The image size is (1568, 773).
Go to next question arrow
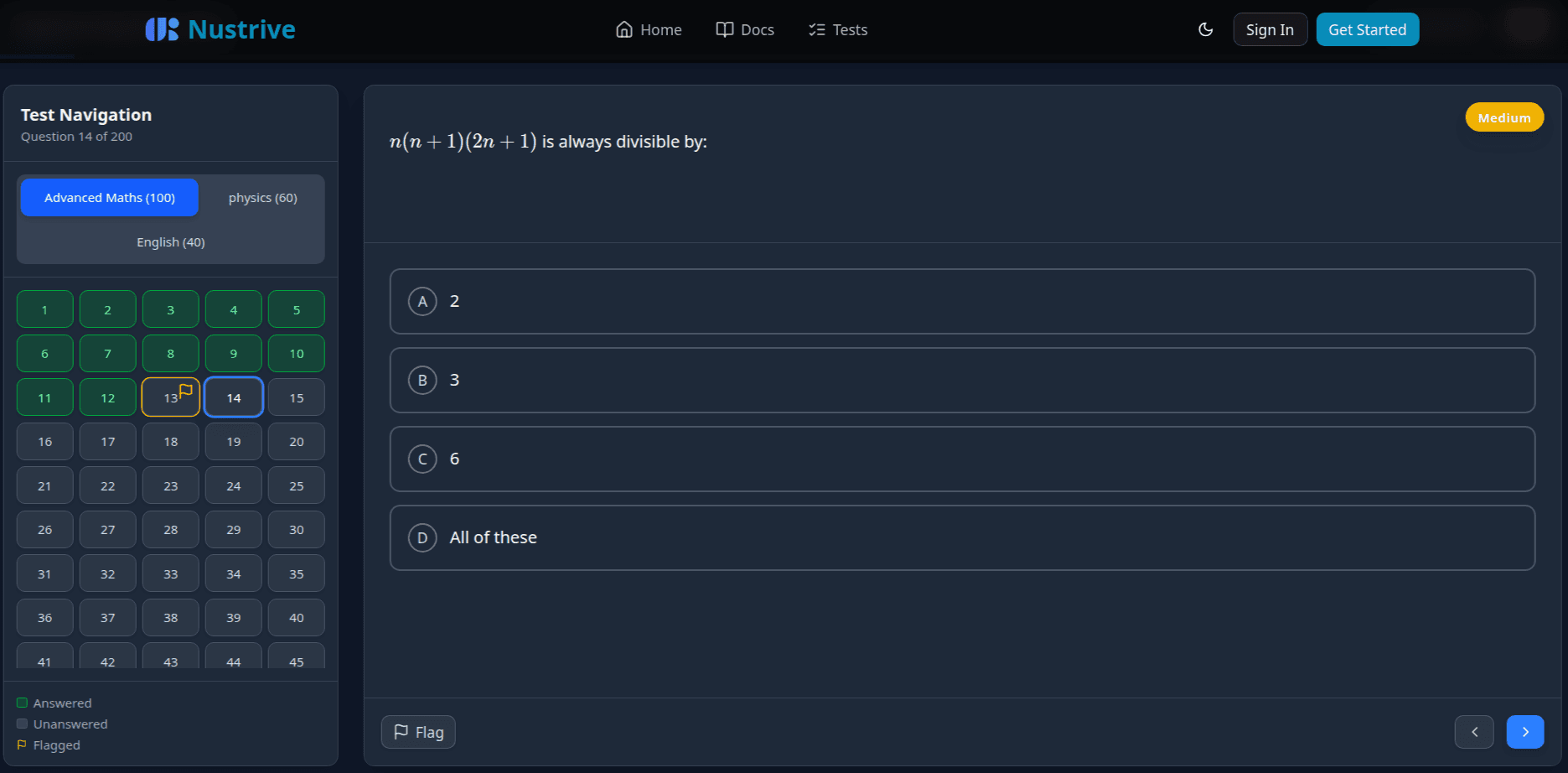tap(1525, 732)
